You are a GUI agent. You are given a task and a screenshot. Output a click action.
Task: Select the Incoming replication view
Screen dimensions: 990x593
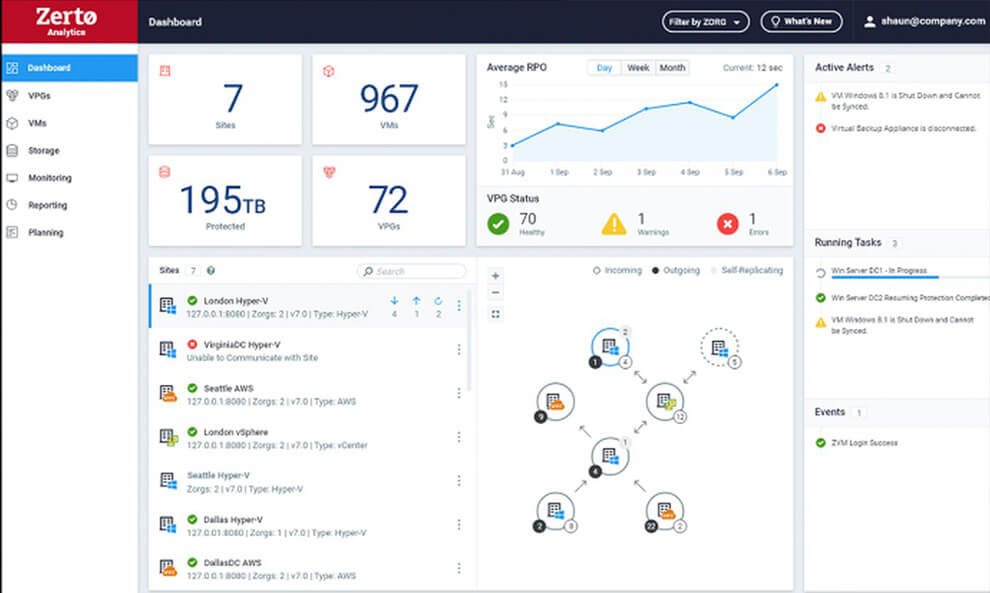[x=617, y=269]
